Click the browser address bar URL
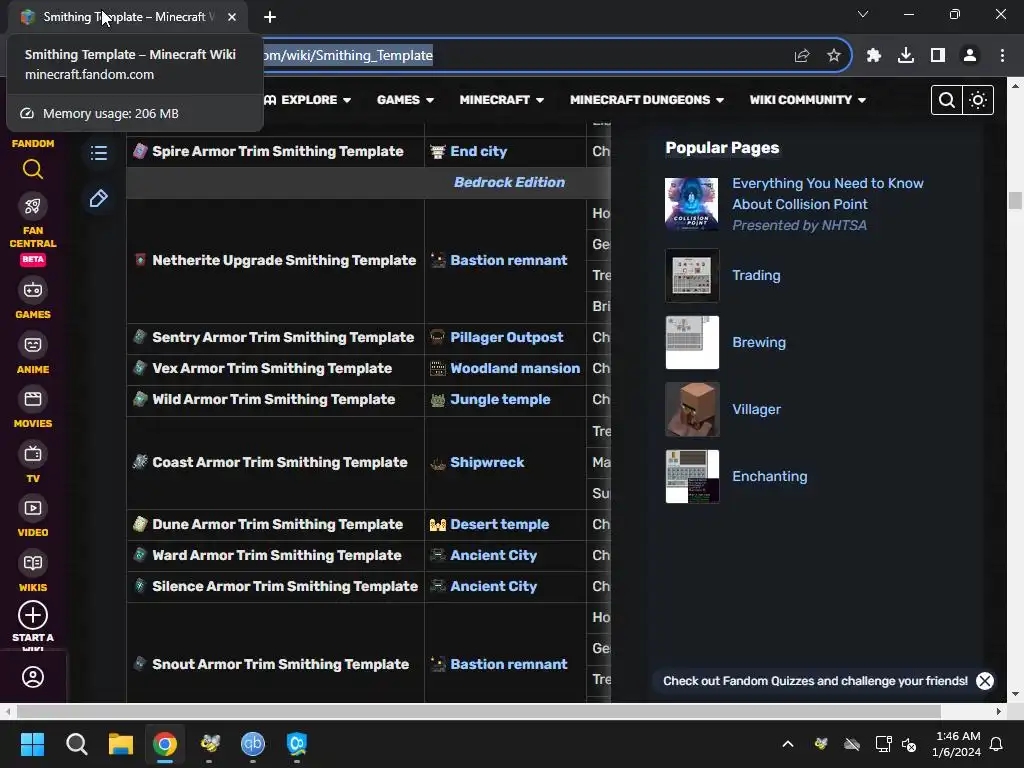Screen dimensions: 1024x768 [347, 56]
